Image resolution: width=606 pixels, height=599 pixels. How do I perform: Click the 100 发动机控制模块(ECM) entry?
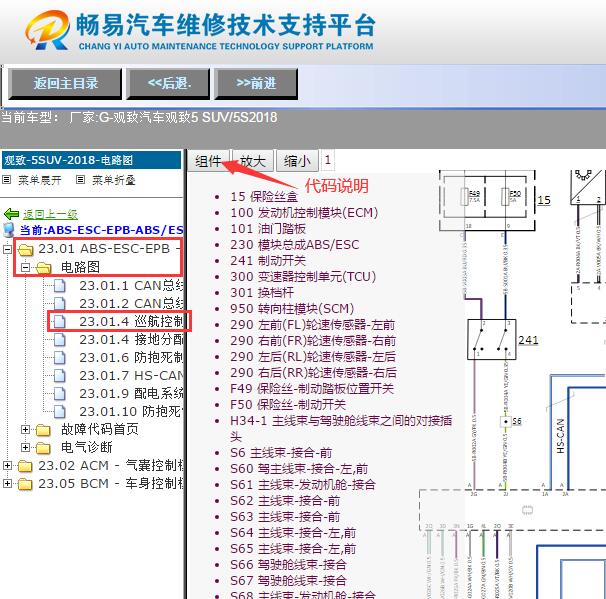point(304,213)
